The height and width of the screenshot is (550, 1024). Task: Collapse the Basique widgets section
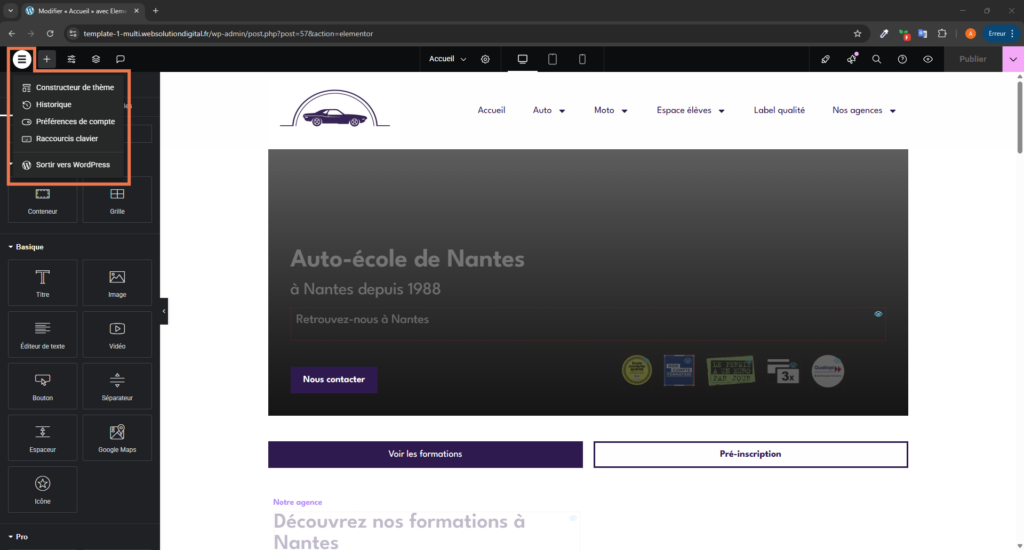click(26, 246)
